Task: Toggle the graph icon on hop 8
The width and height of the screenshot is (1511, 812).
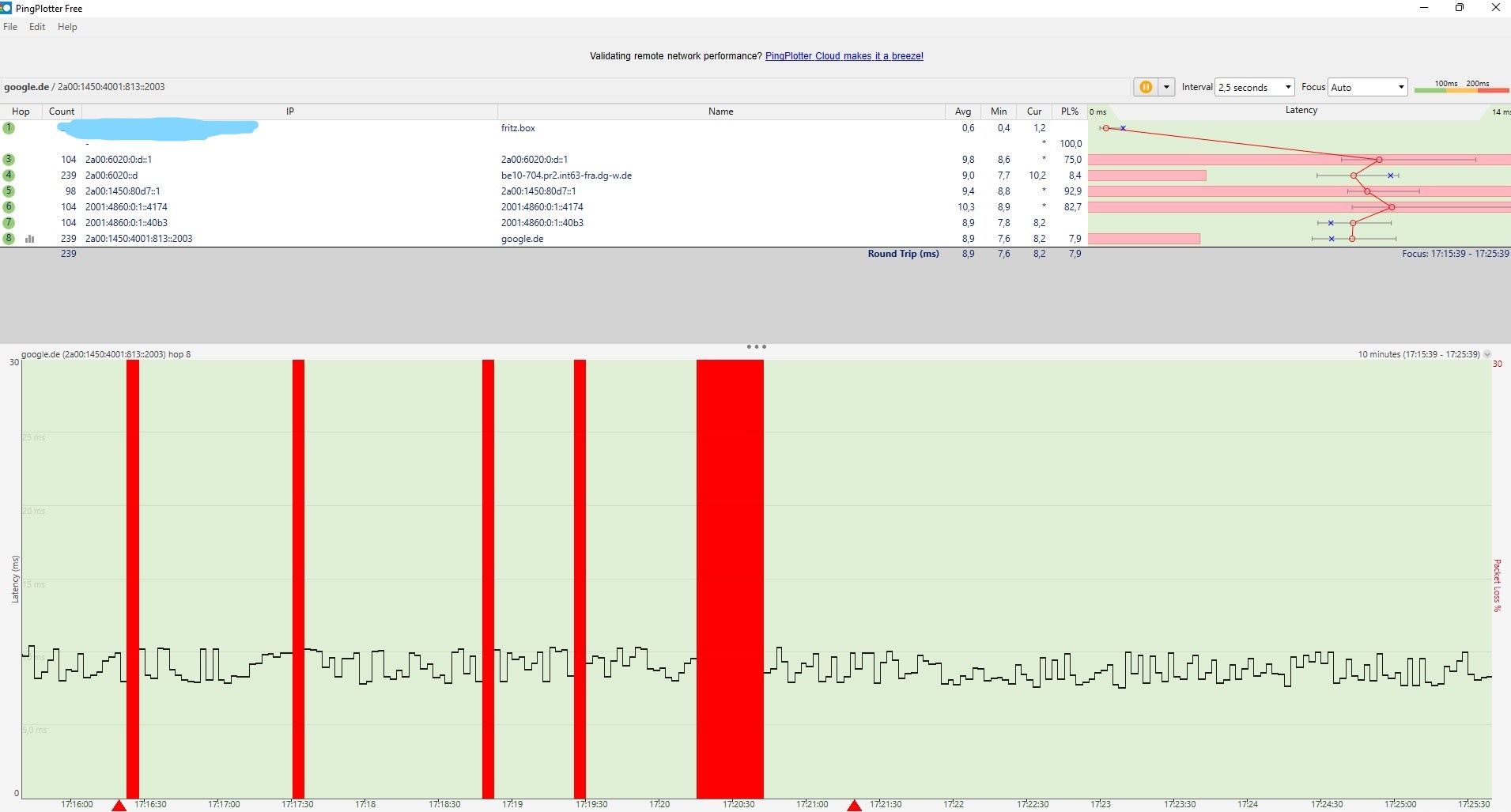Action: click(30, 238)
